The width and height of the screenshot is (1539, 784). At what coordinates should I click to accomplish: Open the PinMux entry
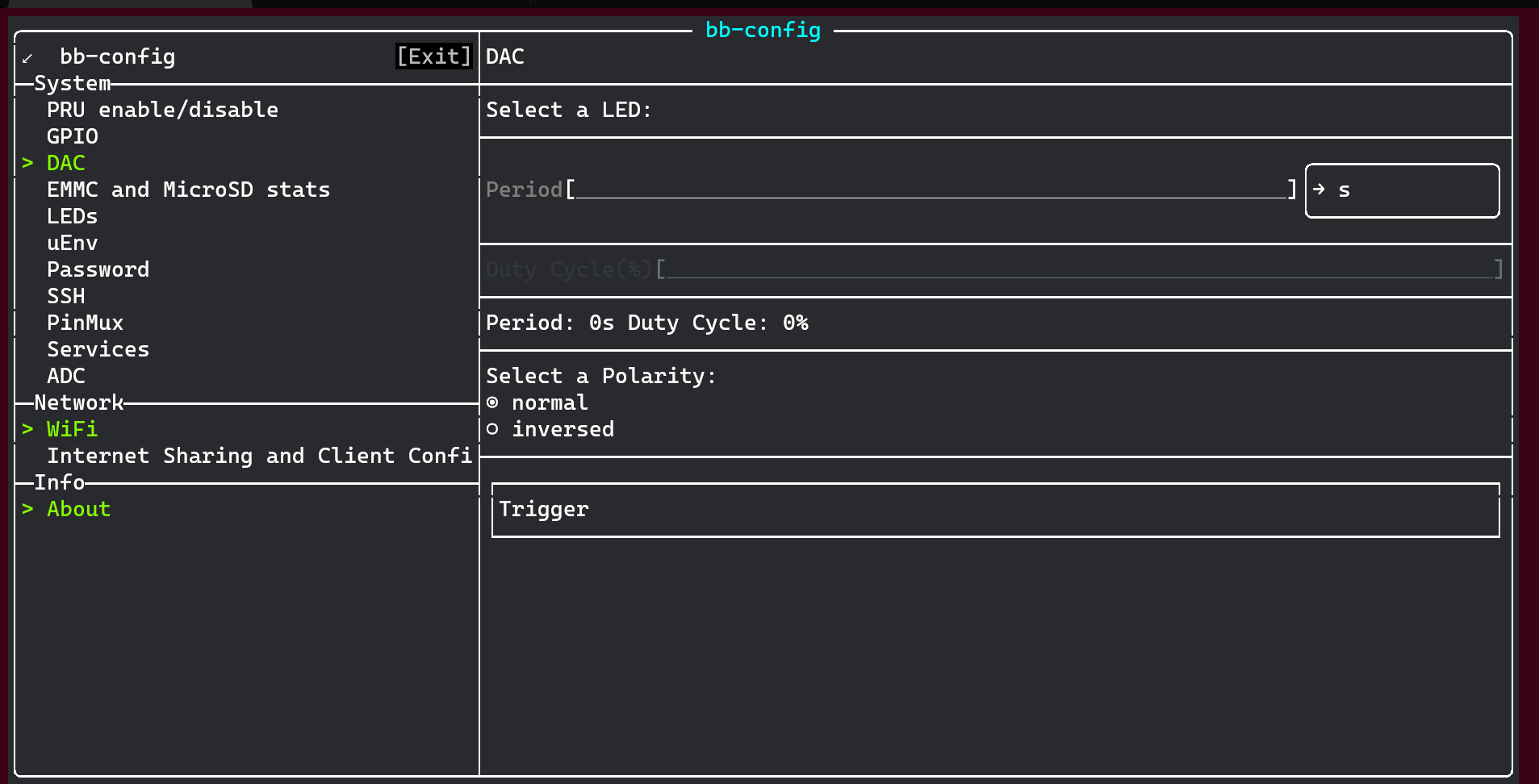click(x=85, y=323)
